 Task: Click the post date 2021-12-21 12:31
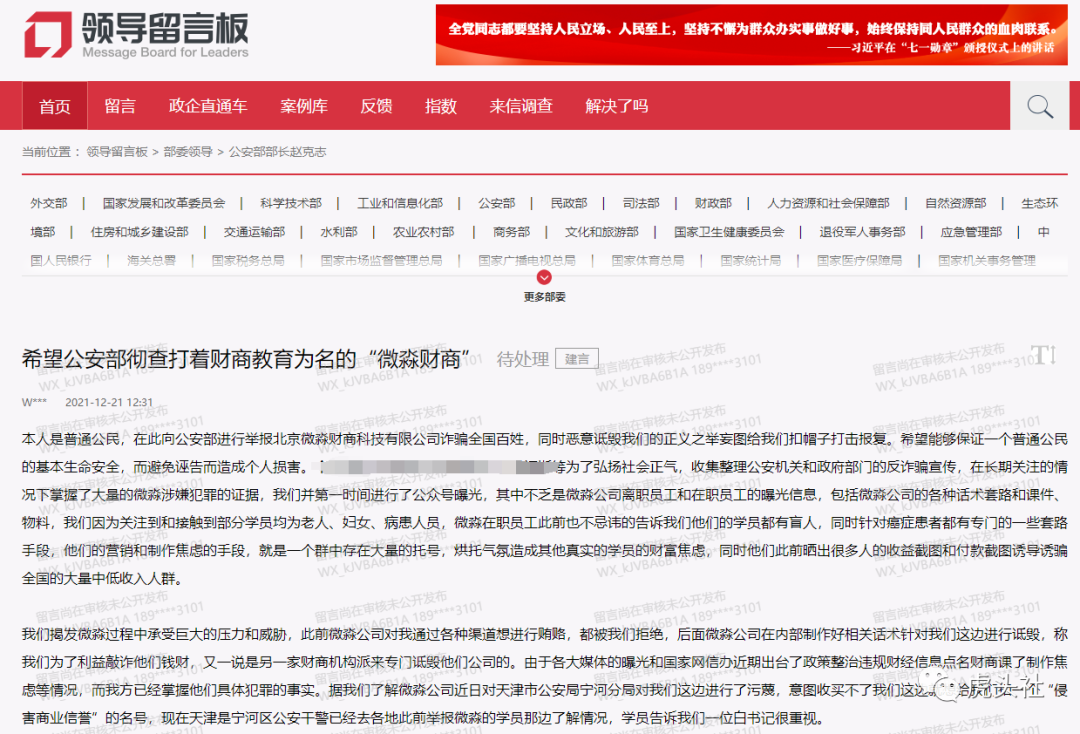pos(109,402)
